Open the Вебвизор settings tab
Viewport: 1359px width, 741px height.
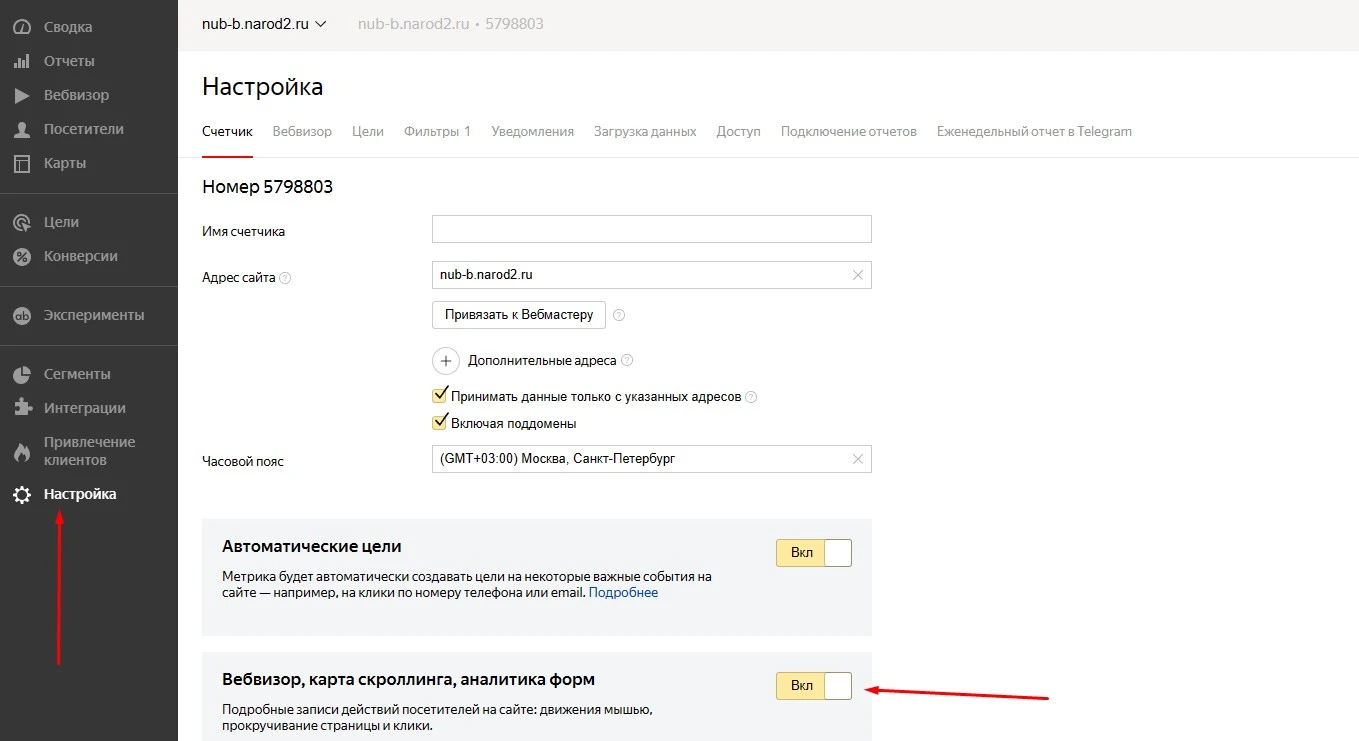[302, 131]
